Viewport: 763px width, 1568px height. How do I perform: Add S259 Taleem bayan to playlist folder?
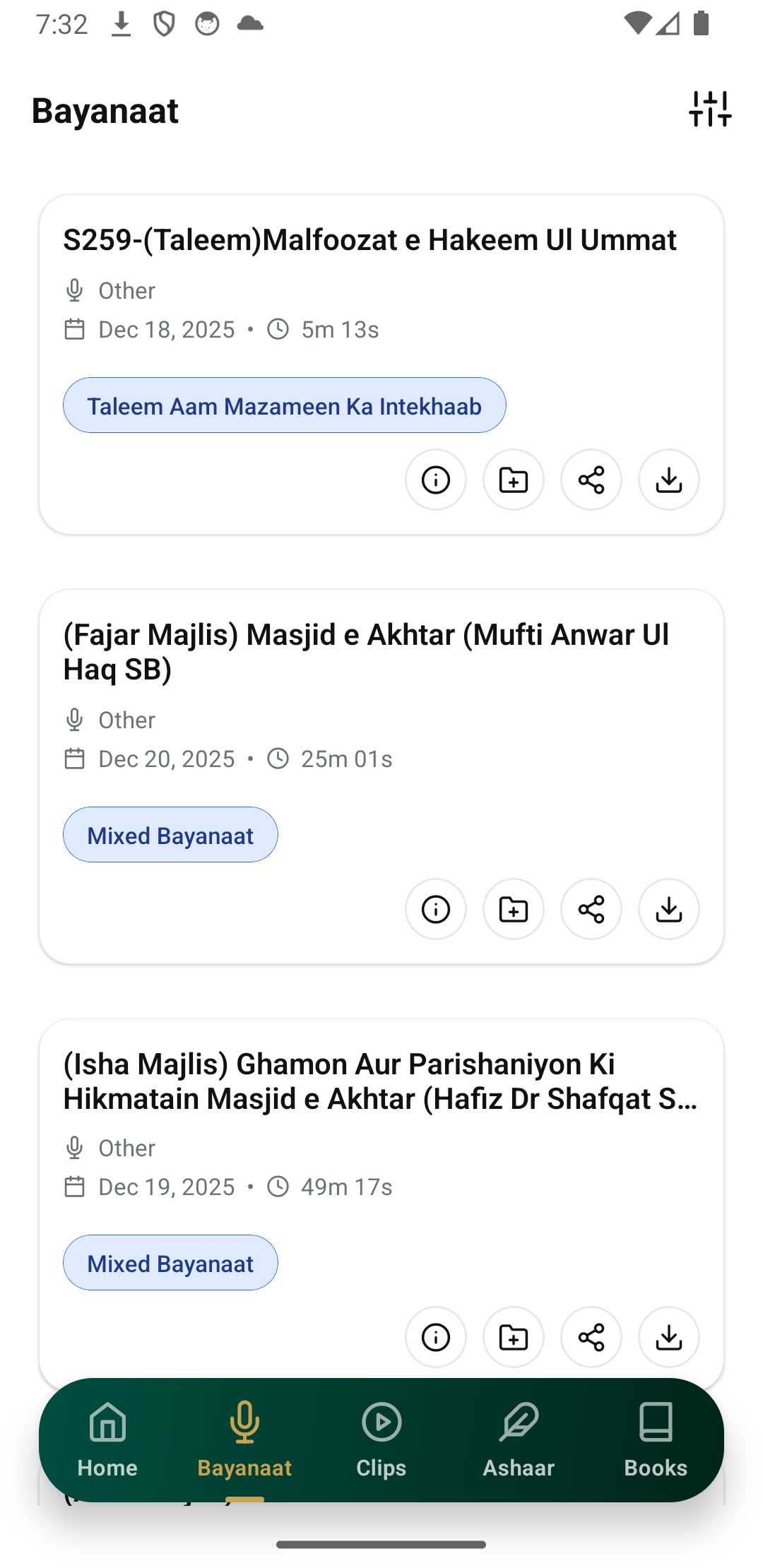[514, 480]
